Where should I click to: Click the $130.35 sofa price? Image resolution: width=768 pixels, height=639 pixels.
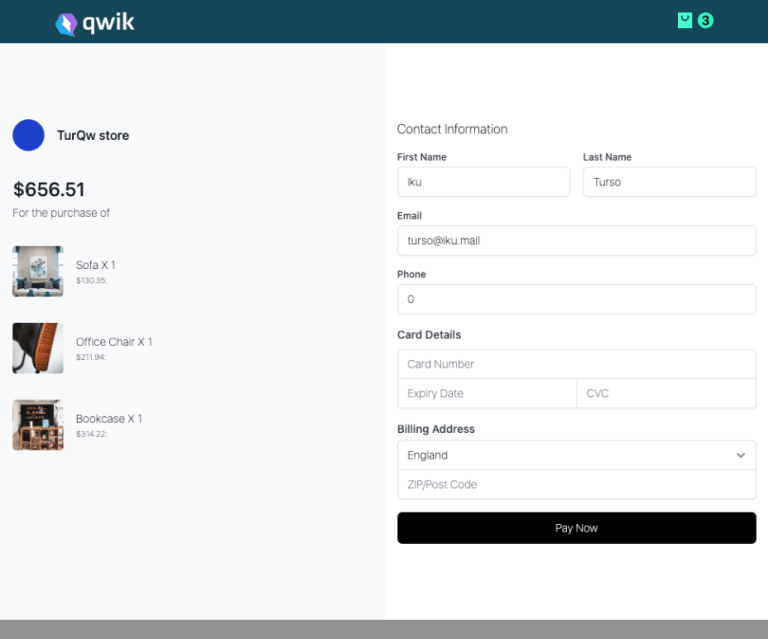pos(92,280)
